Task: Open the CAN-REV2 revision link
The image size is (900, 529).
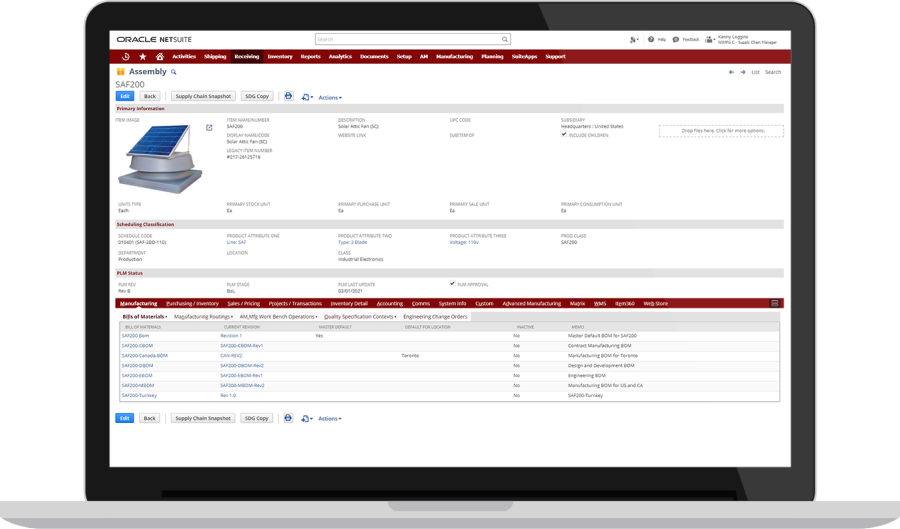Action: pos(231,356)
